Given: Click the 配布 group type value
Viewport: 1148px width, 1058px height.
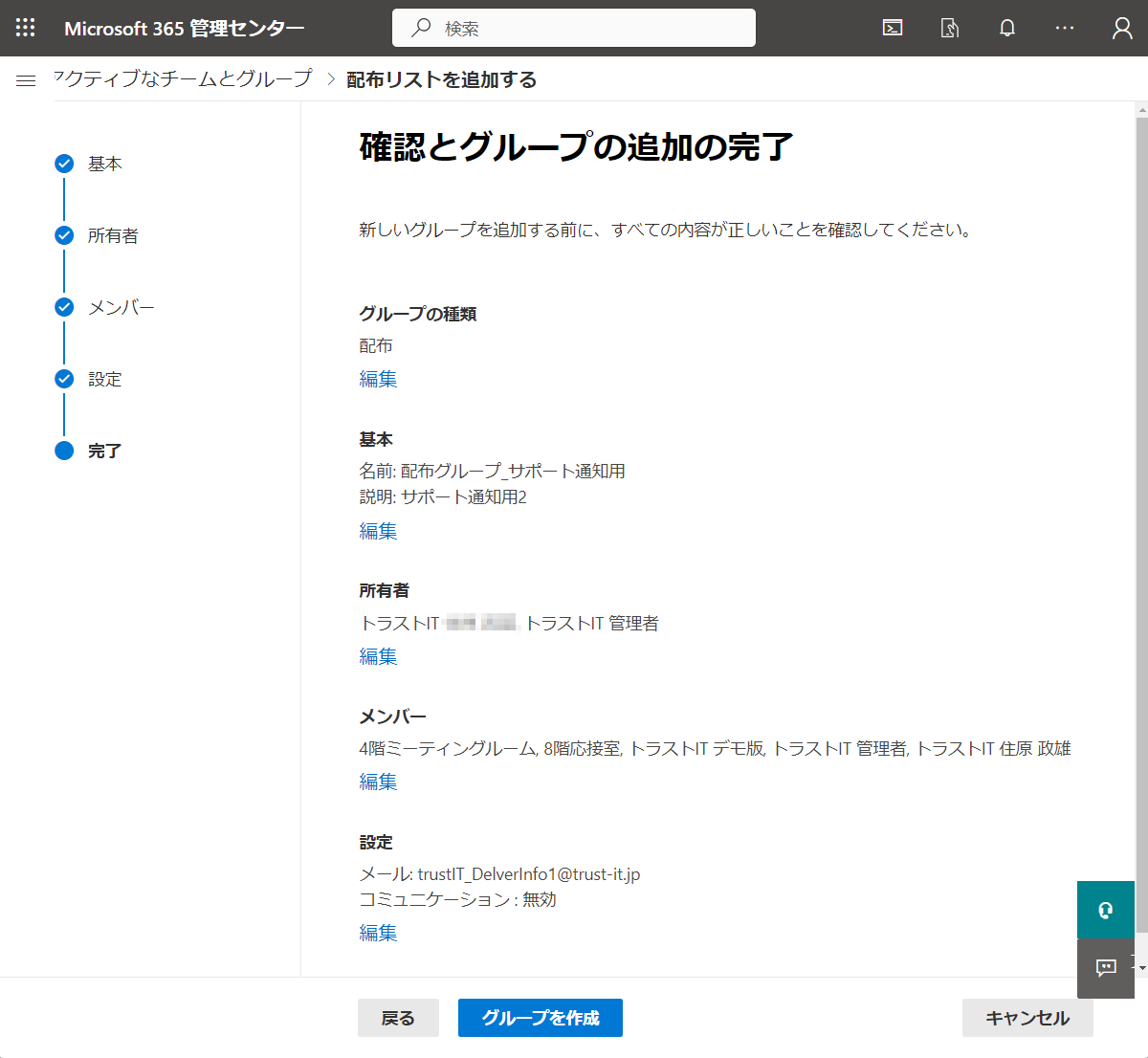Looking at the screenshot, I should pyautogui.click(x=376, y=345).
